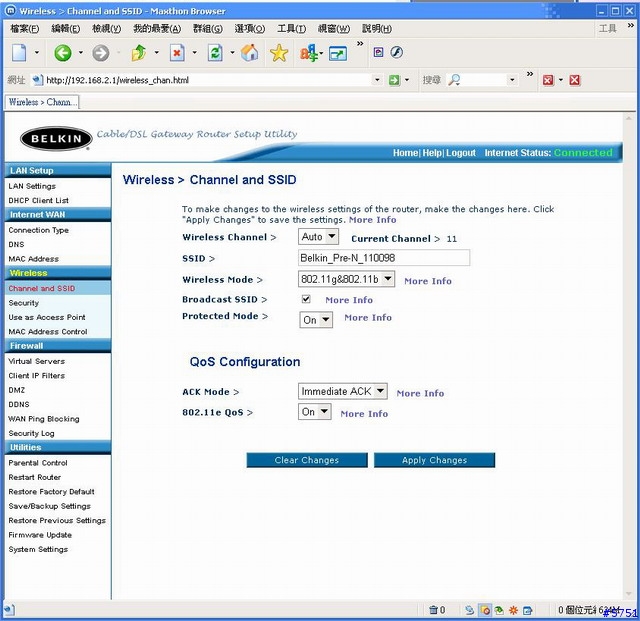This screenshot has height=621, width=640.
Task: Click the new page toolbar icon
Action: pyautogui.click(x=19, y=53)
